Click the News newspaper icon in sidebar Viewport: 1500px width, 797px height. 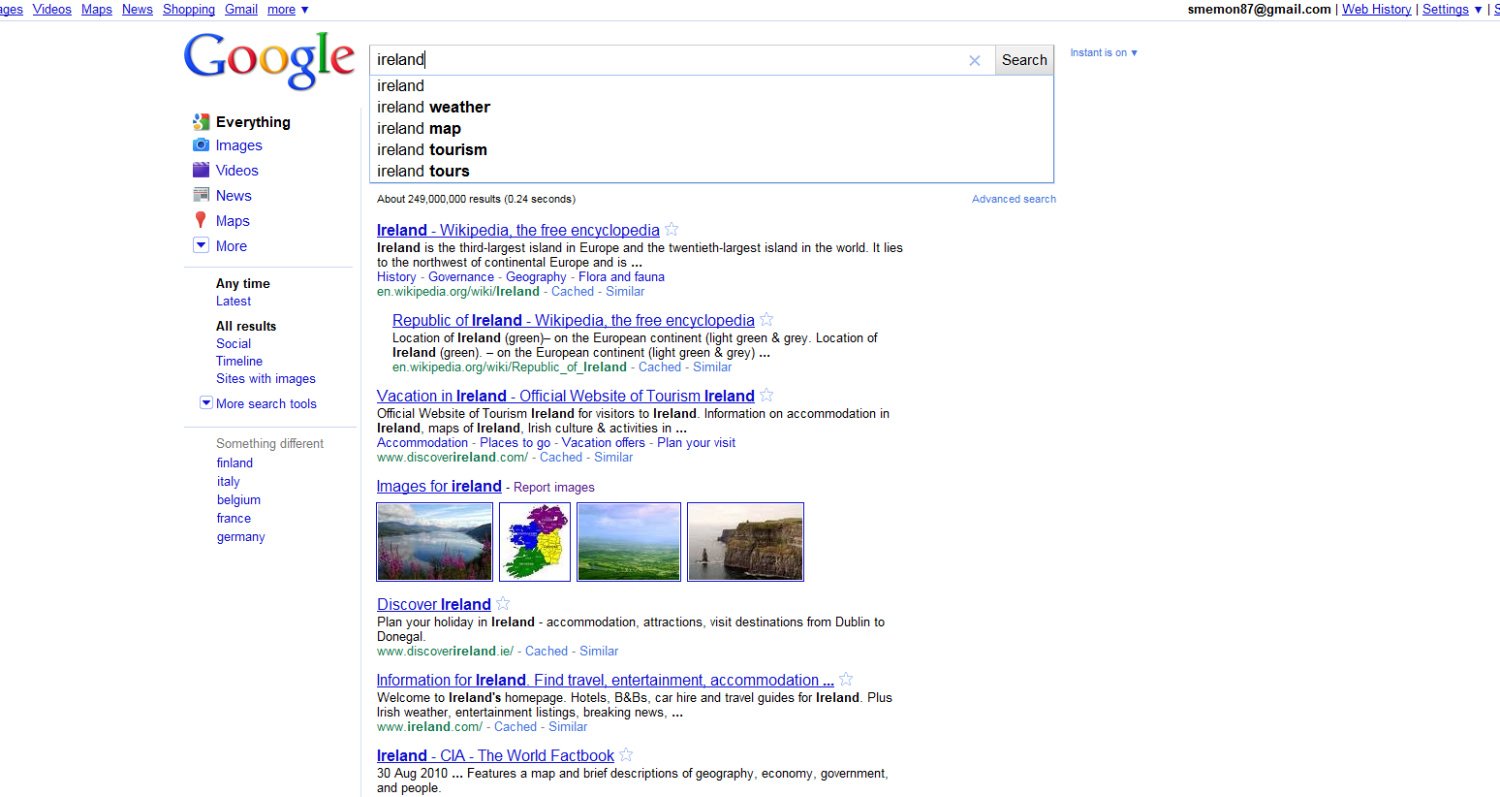coord(201,195)
